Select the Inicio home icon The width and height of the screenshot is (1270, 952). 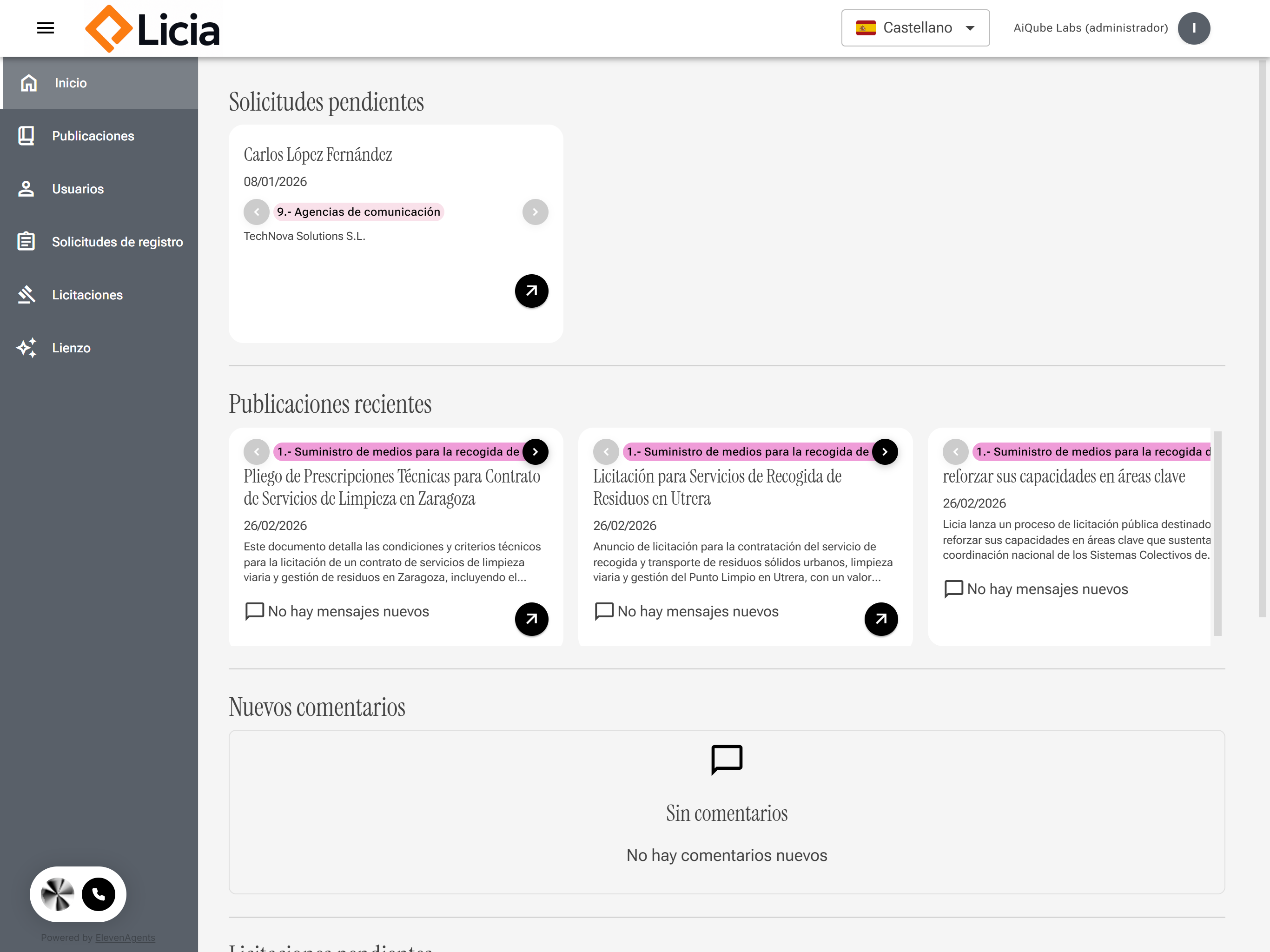coord(27,83)
